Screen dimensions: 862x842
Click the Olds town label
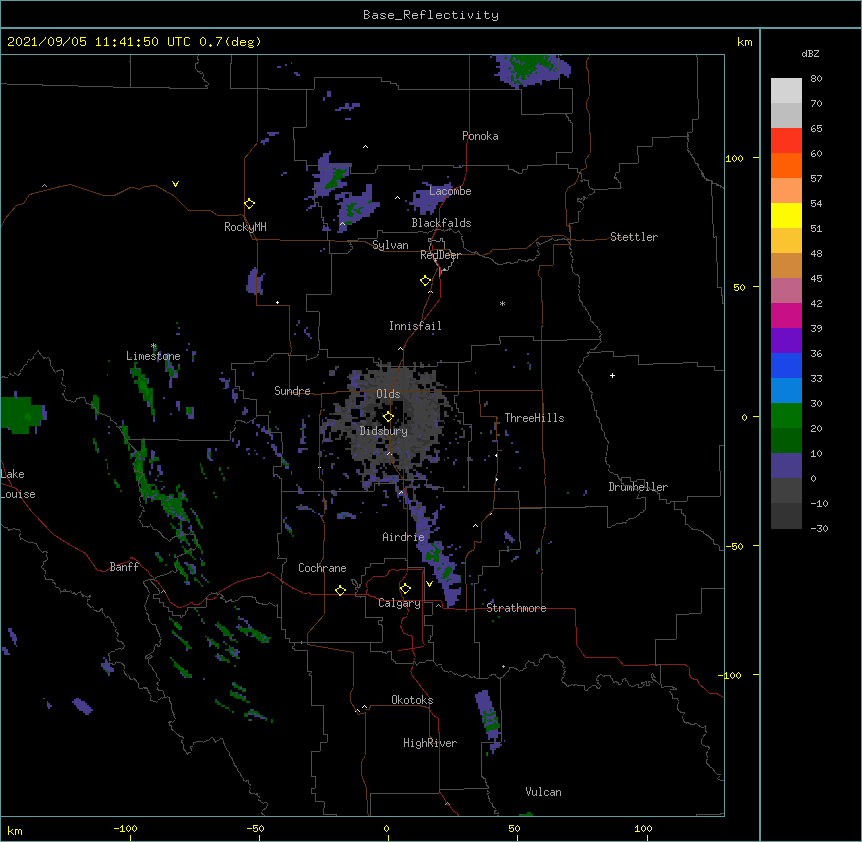click(x=388, y=394)
